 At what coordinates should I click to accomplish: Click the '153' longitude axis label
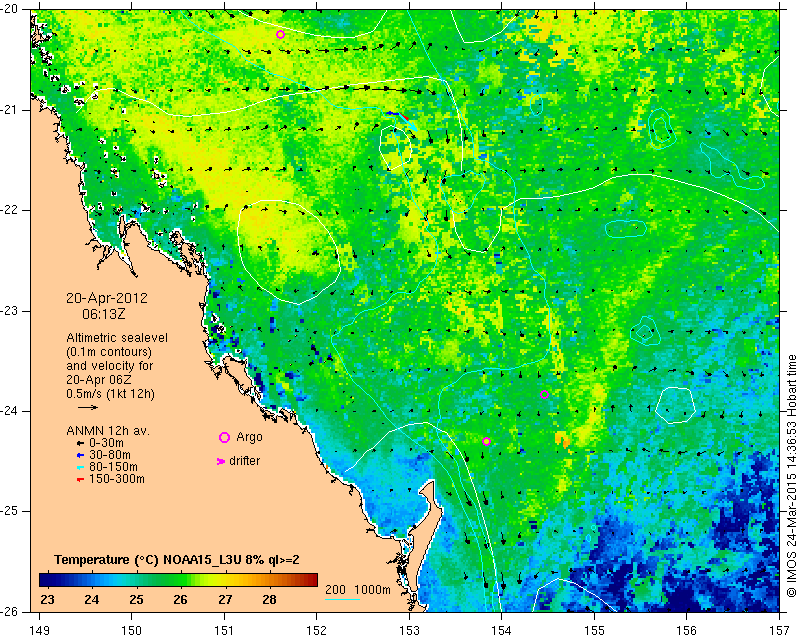click(409, 631)
